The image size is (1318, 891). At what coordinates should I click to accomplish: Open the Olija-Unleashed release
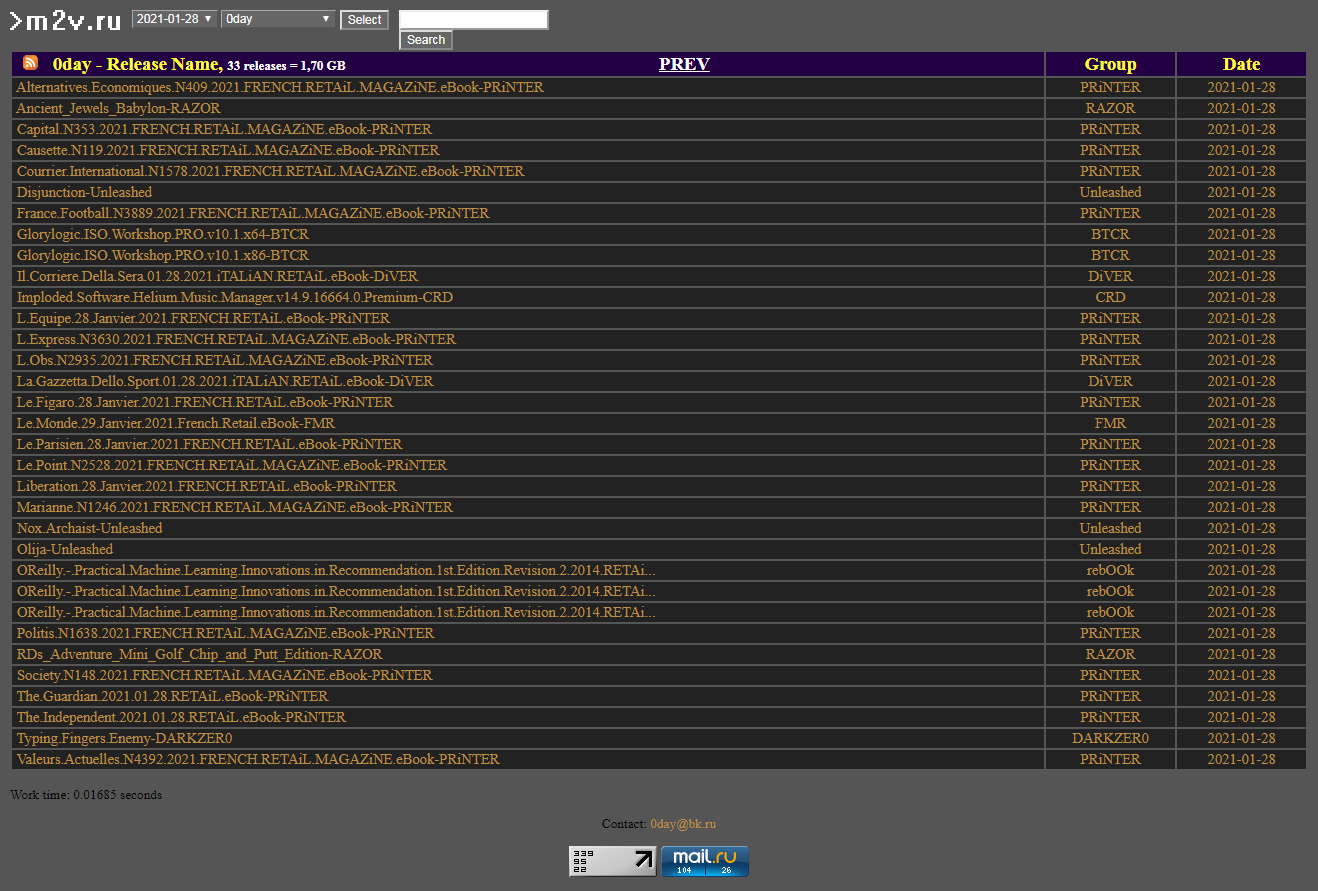pos(65,549)
